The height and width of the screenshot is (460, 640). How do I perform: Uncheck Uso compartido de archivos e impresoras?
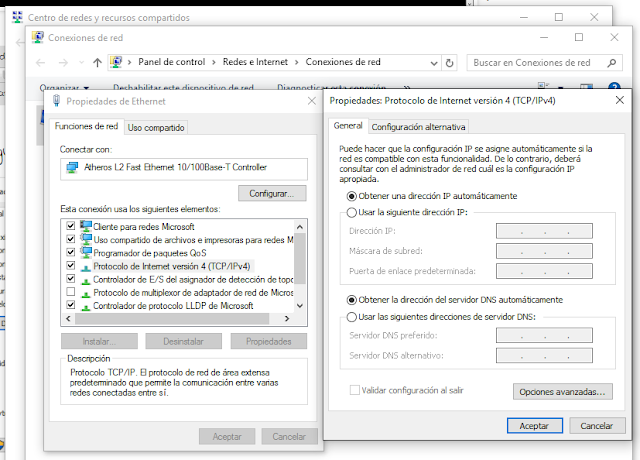(71, 239)
